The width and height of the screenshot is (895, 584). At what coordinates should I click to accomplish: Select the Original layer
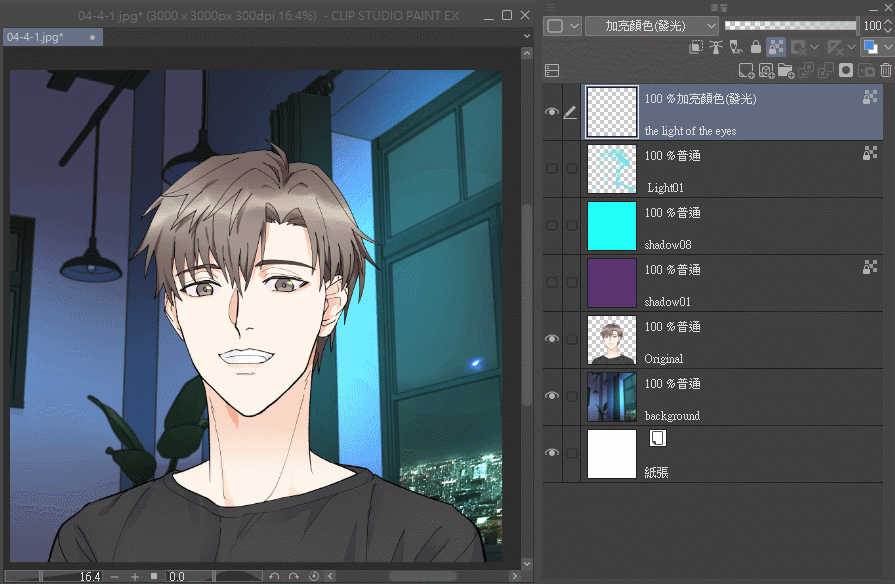click(x=732, y=341)
